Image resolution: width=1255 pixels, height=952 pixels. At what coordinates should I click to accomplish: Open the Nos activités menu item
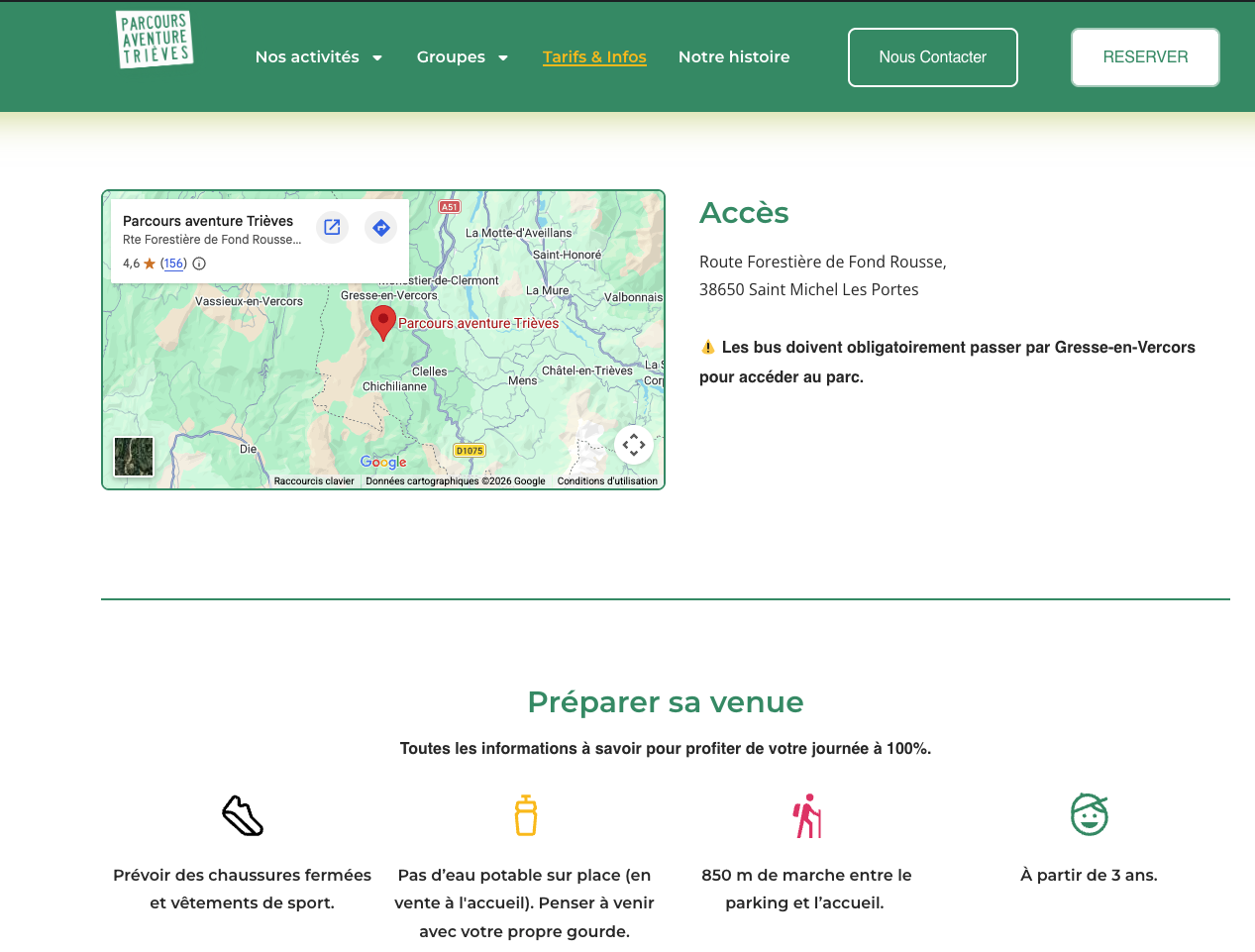click(x=307, y=57)
